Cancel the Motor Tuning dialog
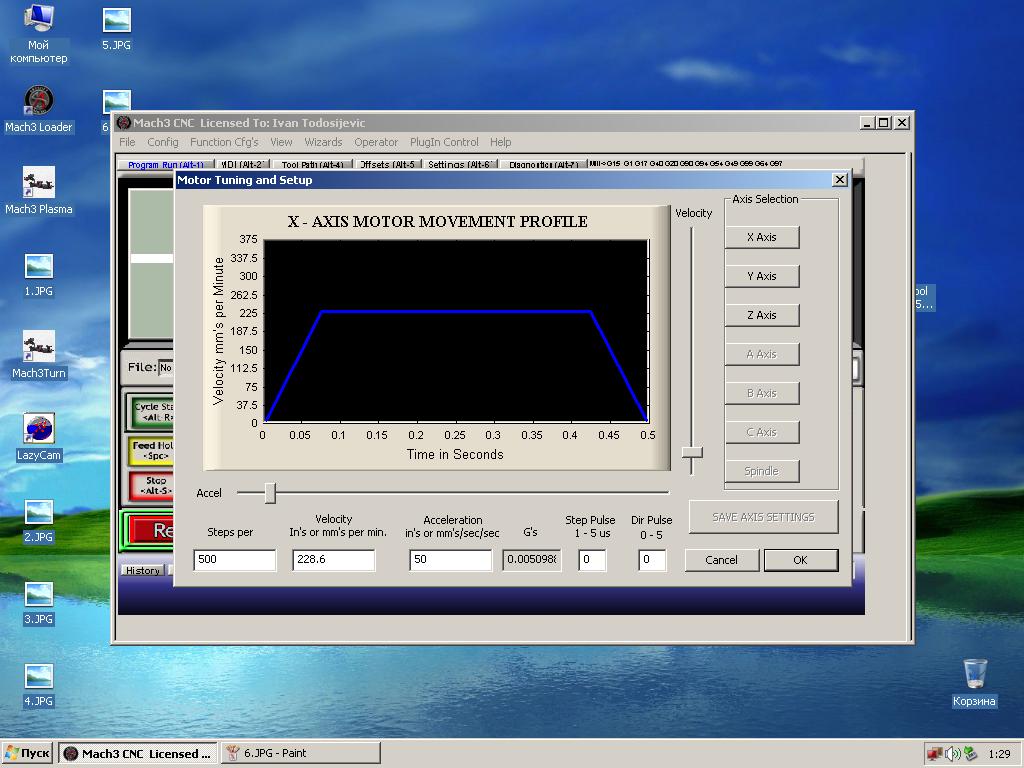The width and height of the screenshot is (1024, 768). pyautogui.click(x=721, y=560)
